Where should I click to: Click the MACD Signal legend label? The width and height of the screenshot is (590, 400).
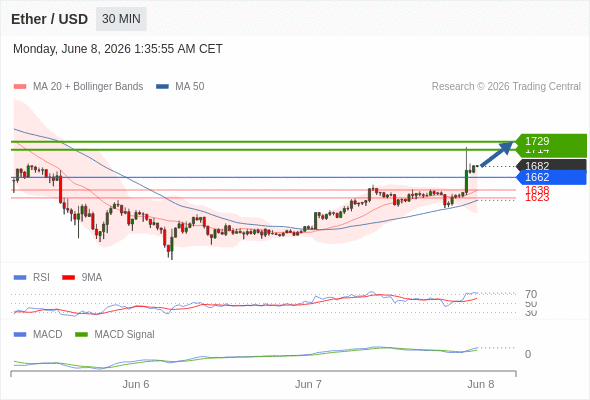124,335
